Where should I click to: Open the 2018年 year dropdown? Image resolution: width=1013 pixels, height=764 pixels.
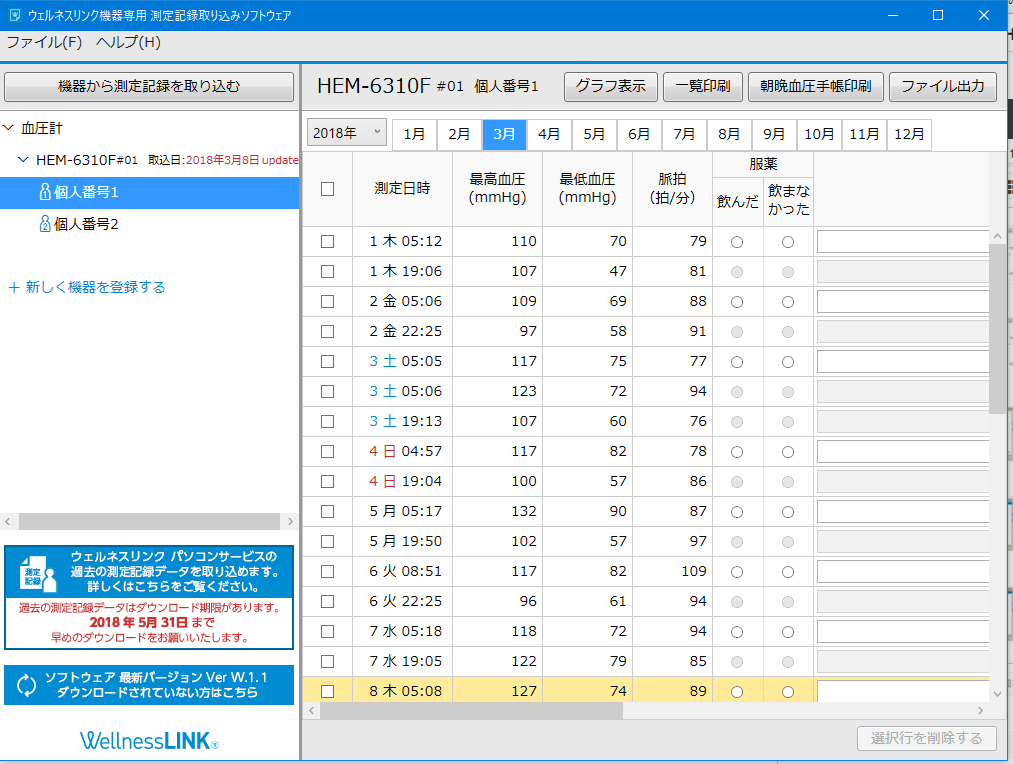click(347, 133)
